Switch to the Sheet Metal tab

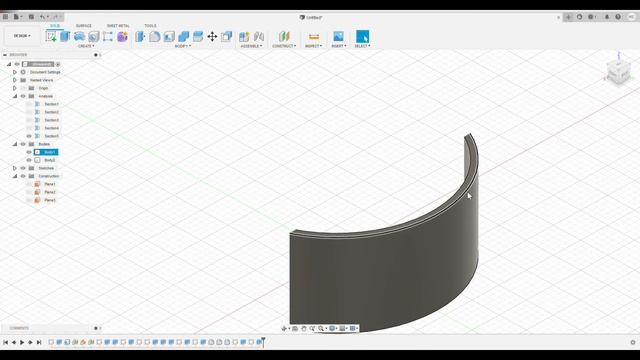pyautogui.click(x=118, y=26)
